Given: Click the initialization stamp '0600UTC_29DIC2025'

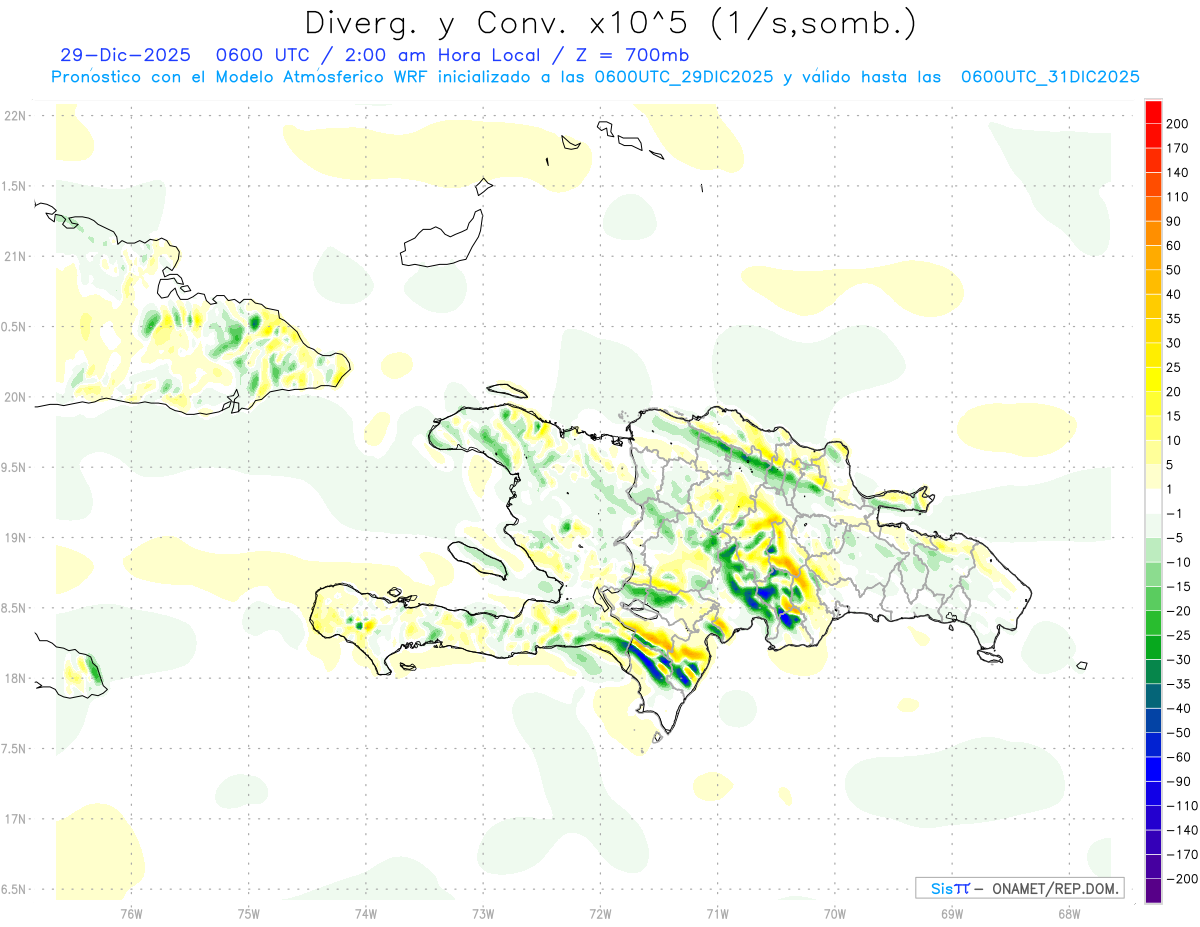Looking at the screenshot, I should 683,77.
